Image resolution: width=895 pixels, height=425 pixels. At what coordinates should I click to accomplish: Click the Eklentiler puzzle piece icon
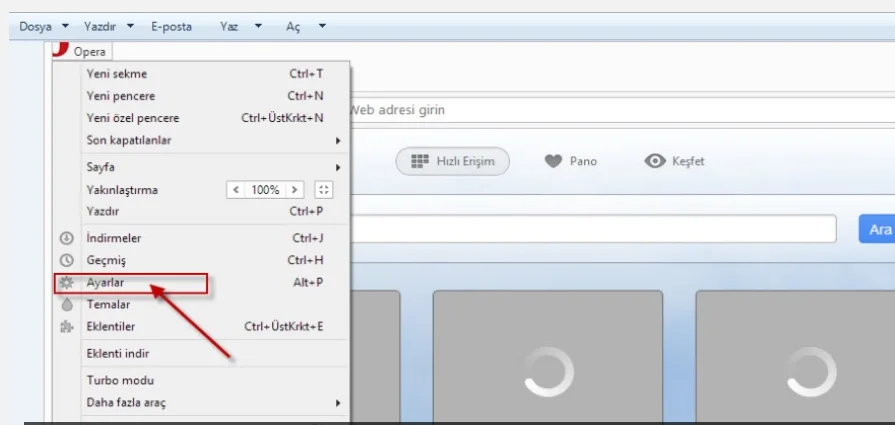(x=67, y=326)
